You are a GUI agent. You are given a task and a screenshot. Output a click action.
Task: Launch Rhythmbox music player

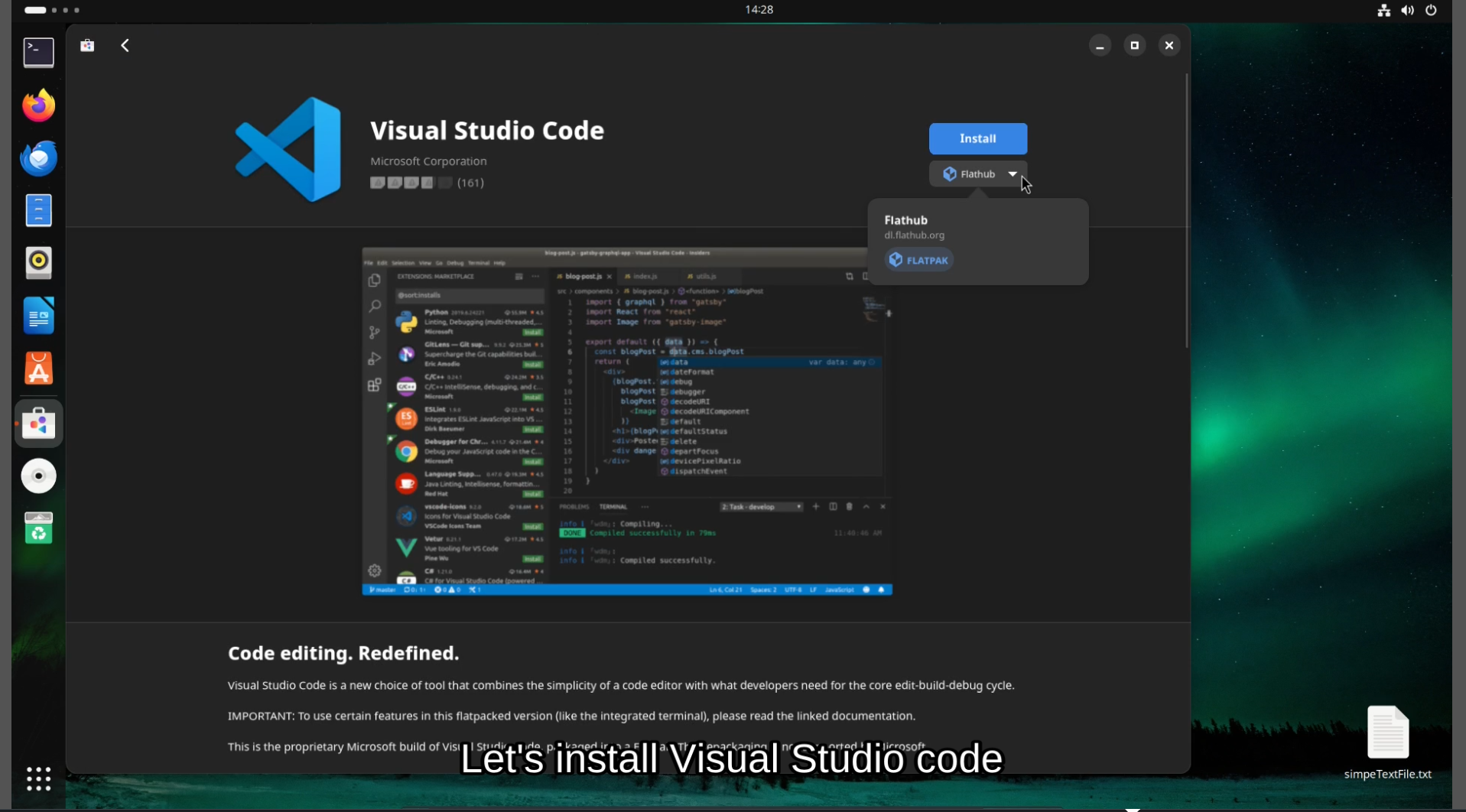pos(38,263)
